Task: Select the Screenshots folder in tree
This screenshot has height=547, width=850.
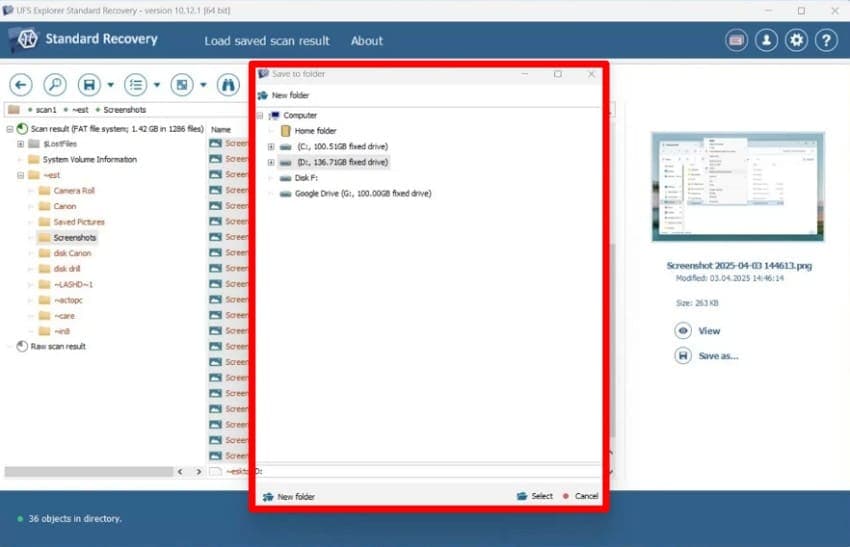Action: 74,237
